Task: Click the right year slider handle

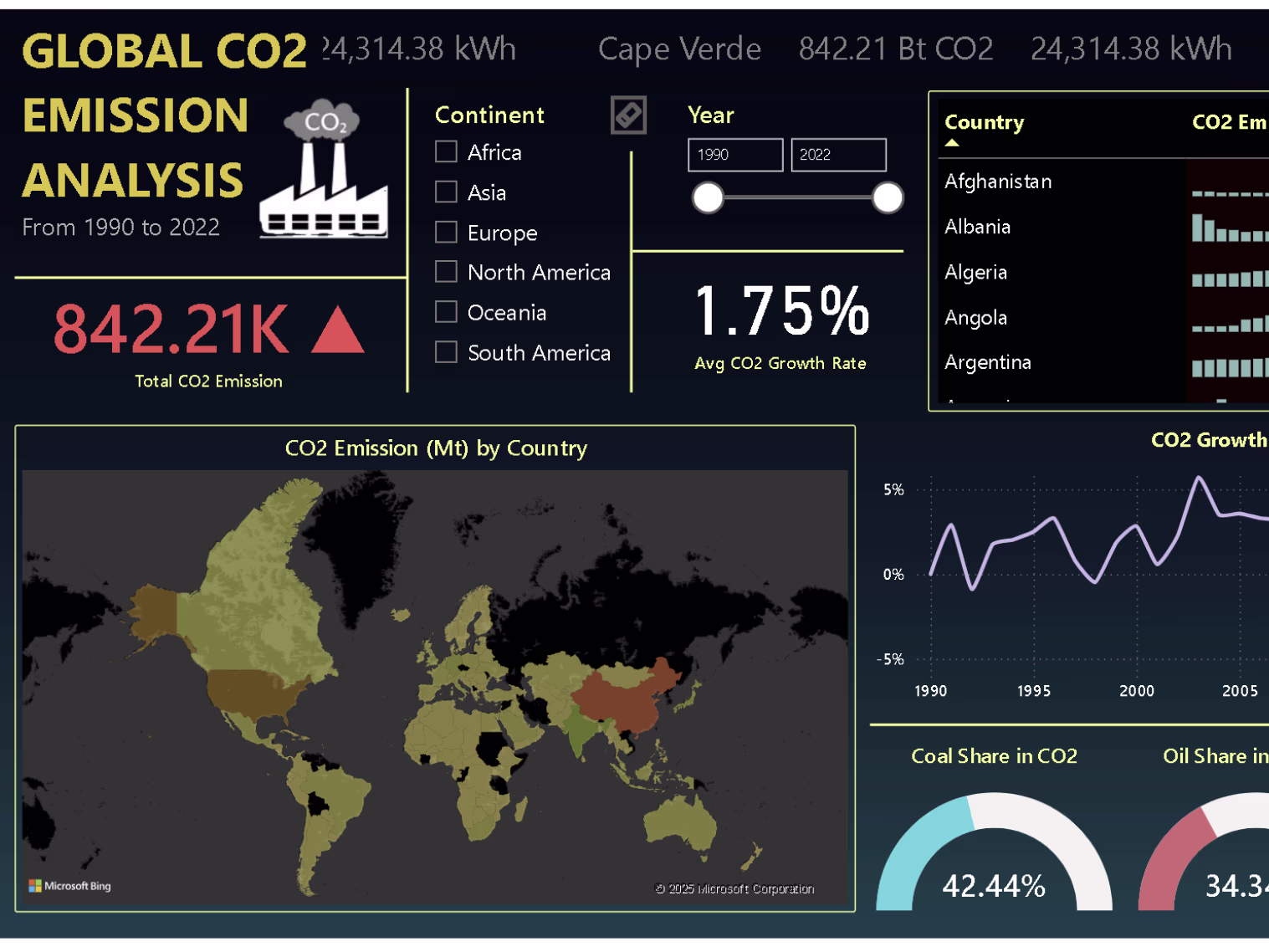Action: pyautogui.click(x=888, y=198)
